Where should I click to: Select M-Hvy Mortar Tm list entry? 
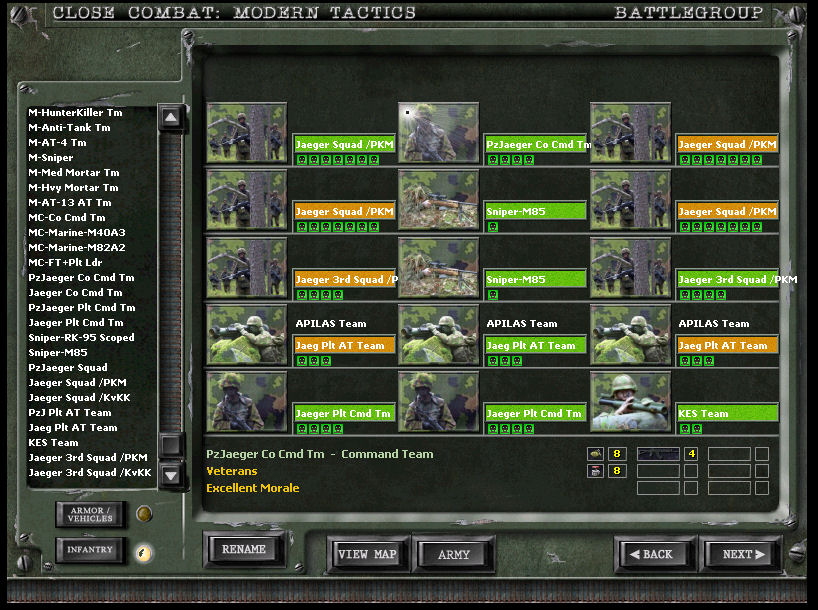[x=73, y=188]
